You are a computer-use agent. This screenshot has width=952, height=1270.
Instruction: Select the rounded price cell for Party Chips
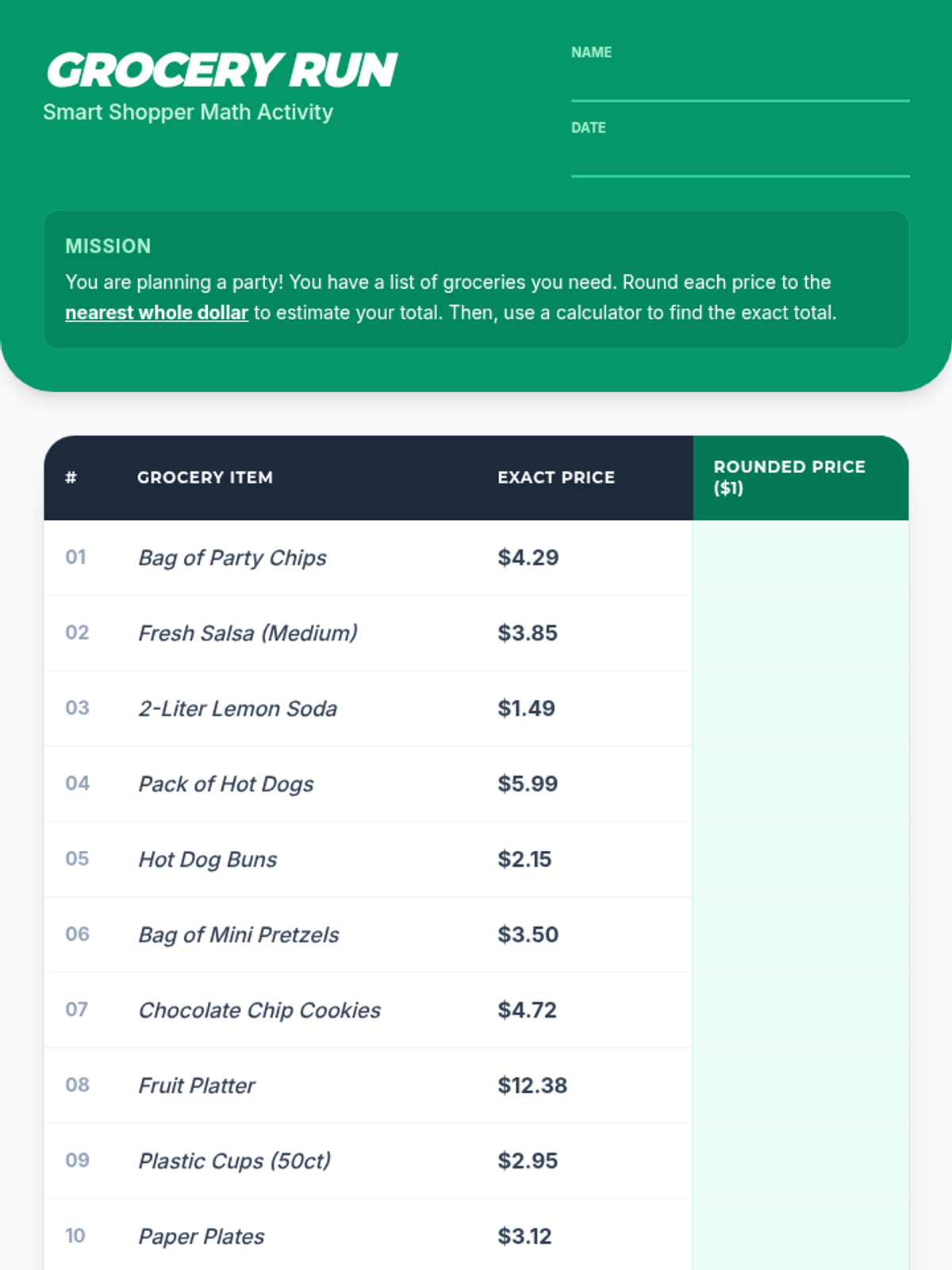point(800,558)
